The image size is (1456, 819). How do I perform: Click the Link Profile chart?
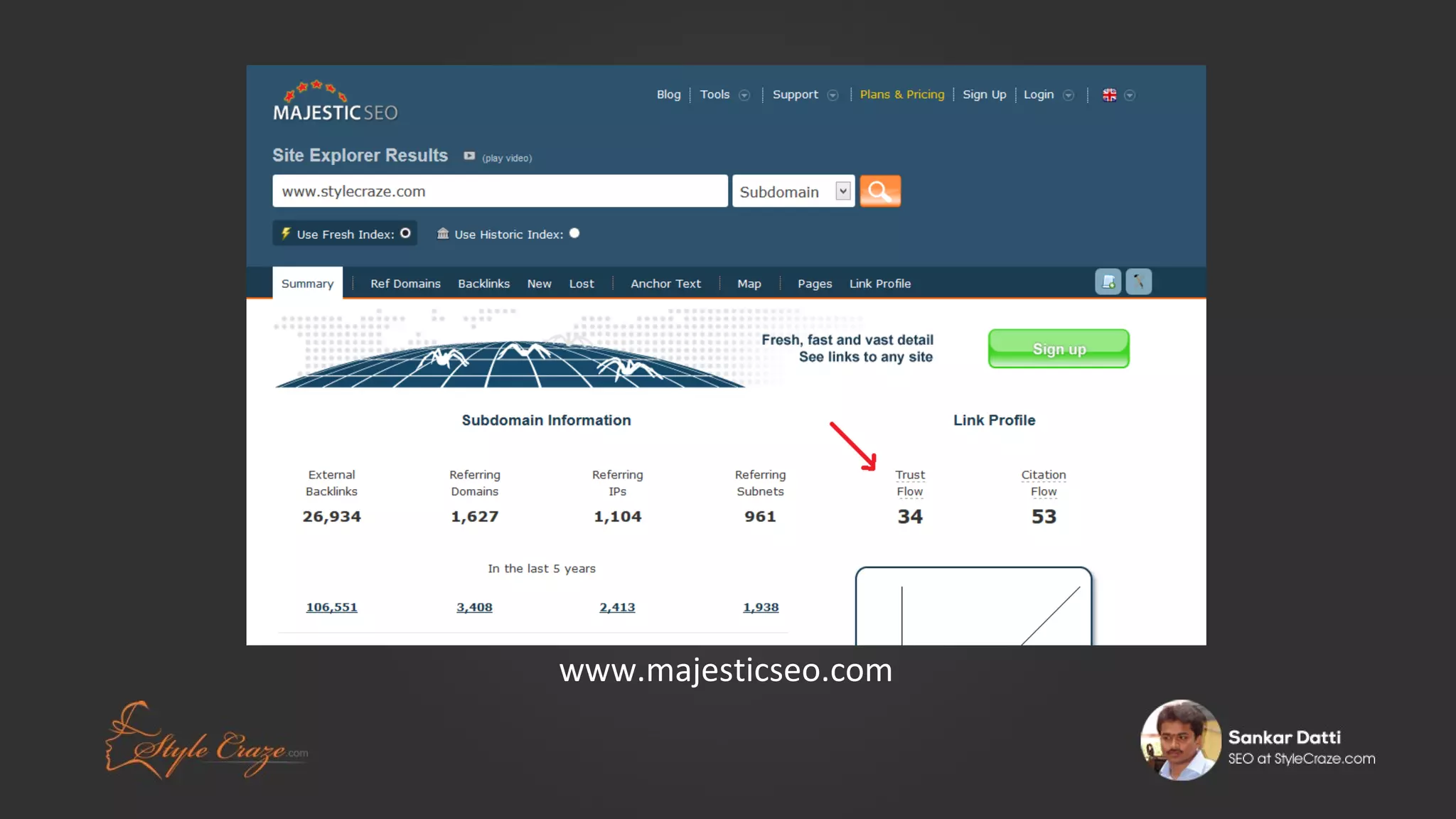pos(973,606)
